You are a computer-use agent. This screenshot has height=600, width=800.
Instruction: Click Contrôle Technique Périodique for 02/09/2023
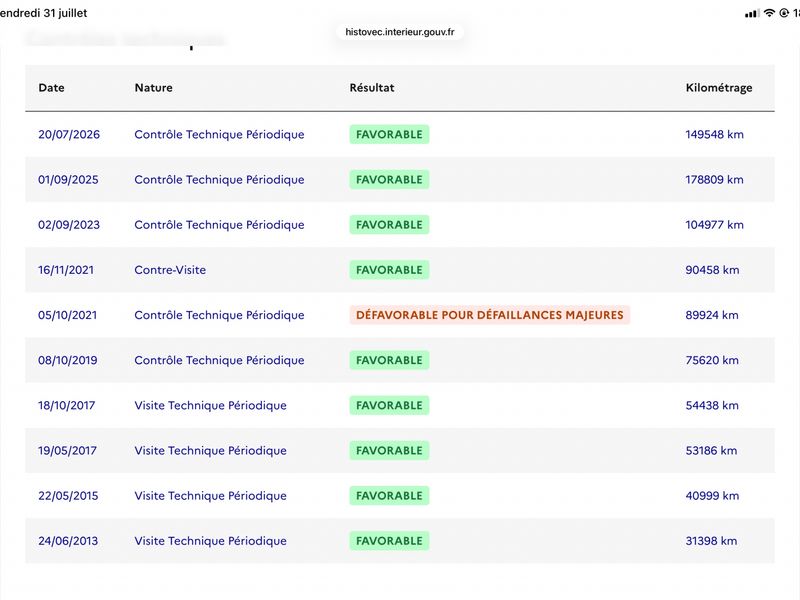tap(219, 224)
